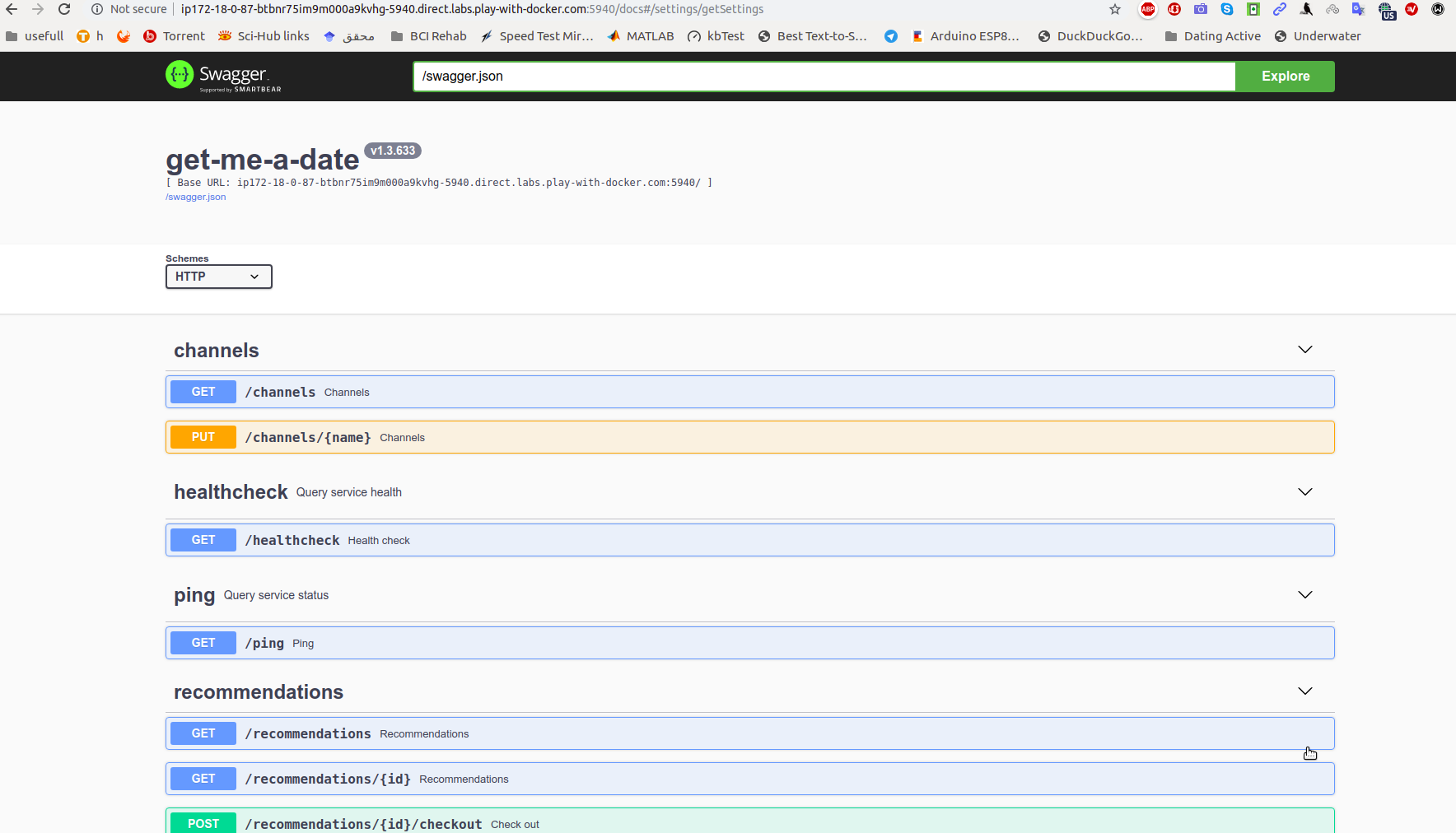Open the Sci-Hub links bookmark
This screenshot has width=1456, height=833.
click(264, 36)
